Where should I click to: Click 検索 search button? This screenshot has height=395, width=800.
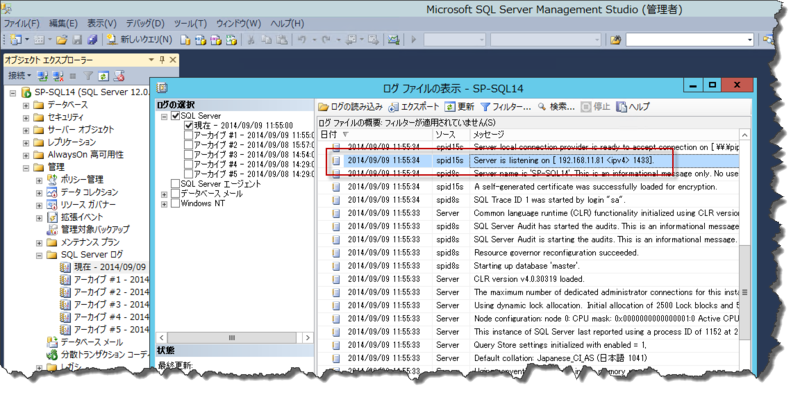pos(556,107)
